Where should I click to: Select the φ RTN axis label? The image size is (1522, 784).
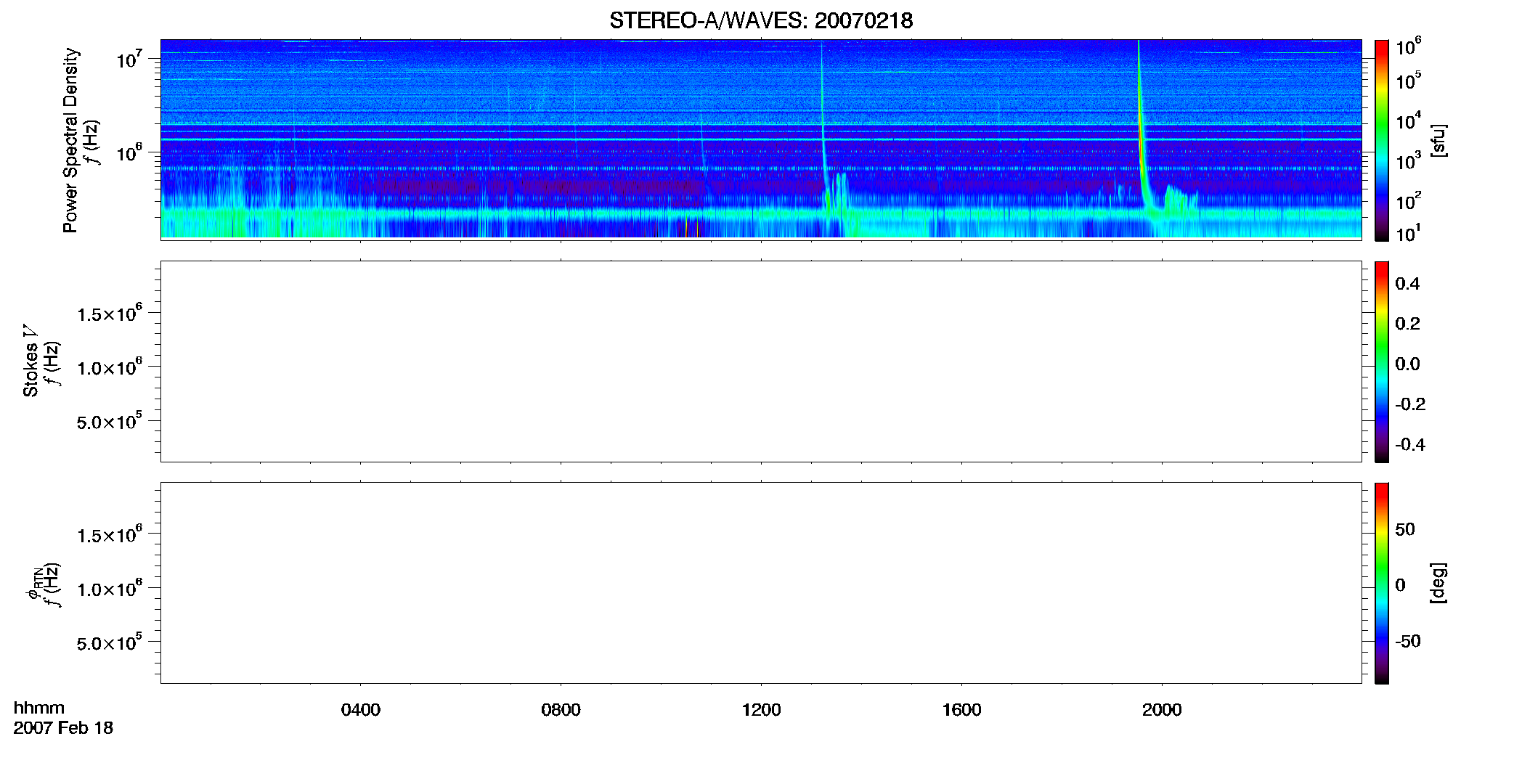33,584
